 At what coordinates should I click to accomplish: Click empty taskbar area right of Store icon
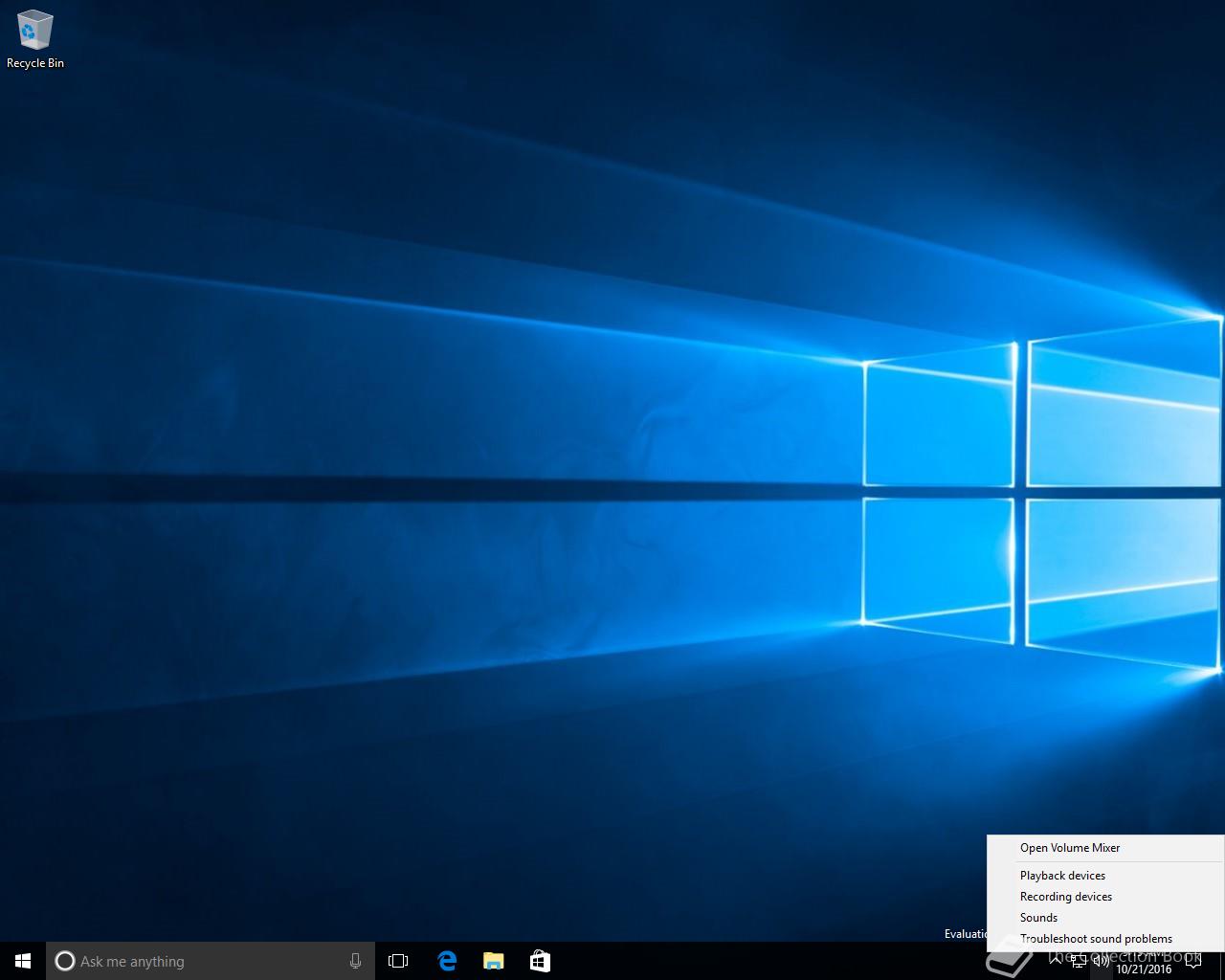click(766, 961)
